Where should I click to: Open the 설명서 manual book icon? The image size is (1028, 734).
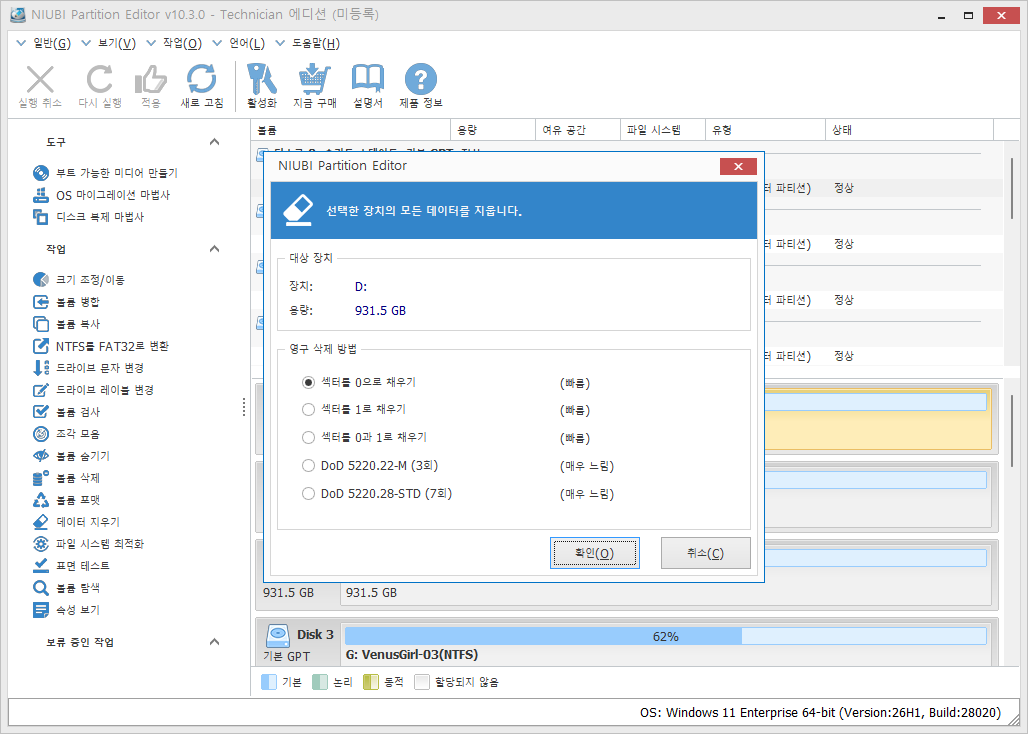point(368,80)
